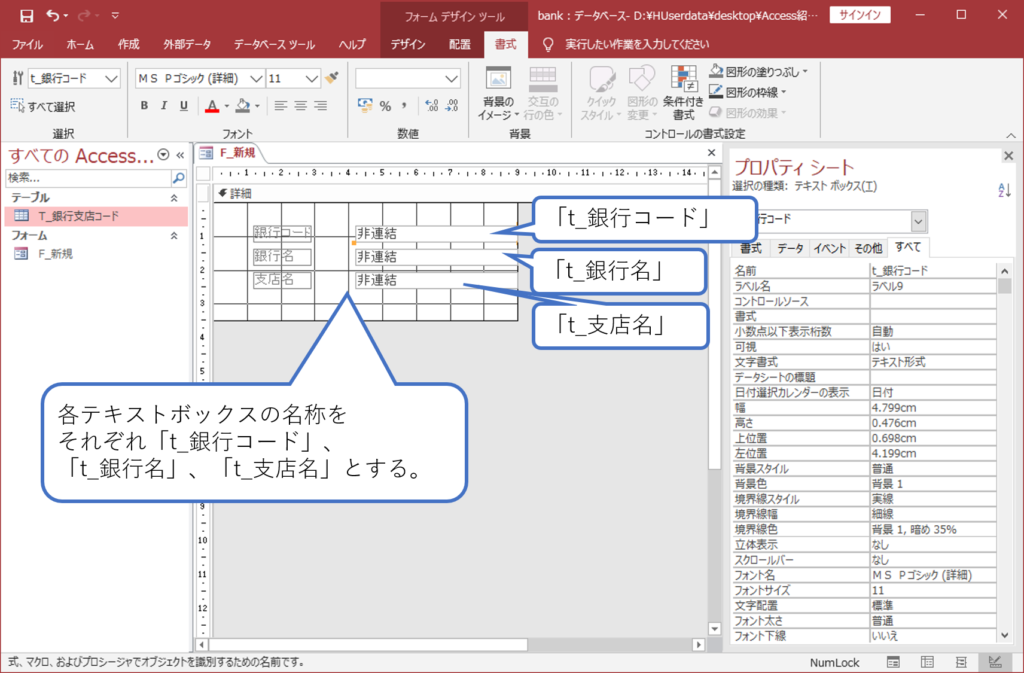Sort property sheet alphabetically
The image size is (1024, 673).
click(x=1004, y=191)
